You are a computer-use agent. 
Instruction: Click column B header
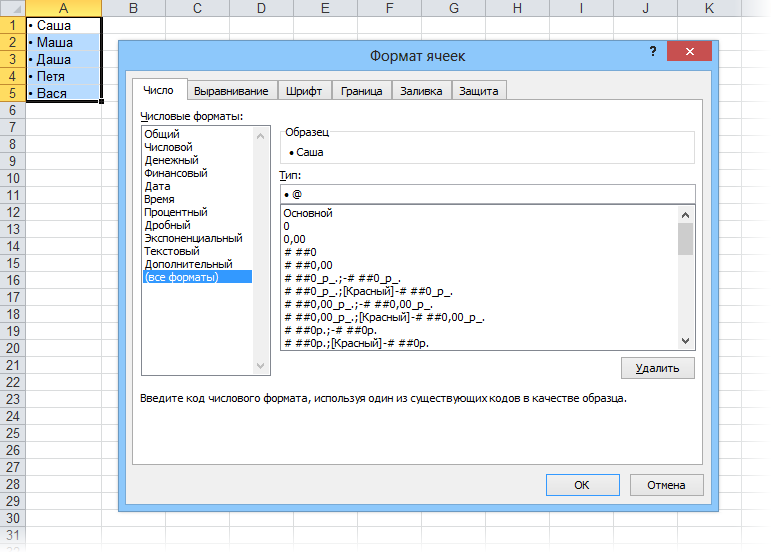[133, 8]
